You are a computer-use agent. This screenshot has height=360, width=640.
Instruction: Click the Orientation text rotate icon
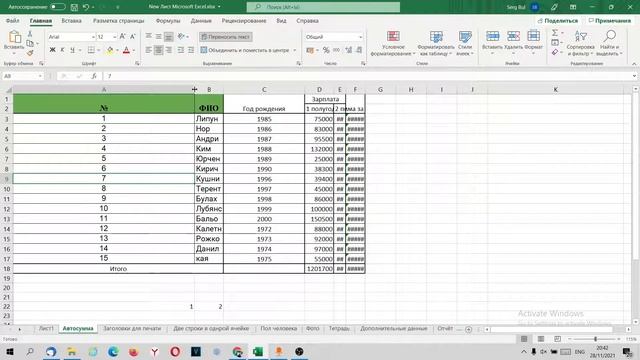181,36
